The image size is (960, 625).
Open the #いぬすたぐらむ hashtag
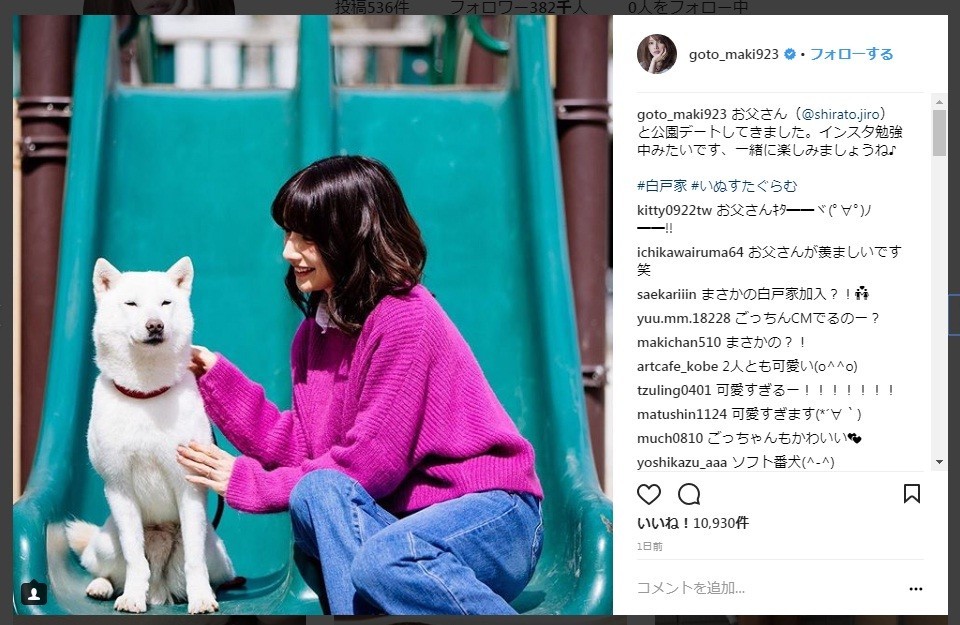coord(744,185)
